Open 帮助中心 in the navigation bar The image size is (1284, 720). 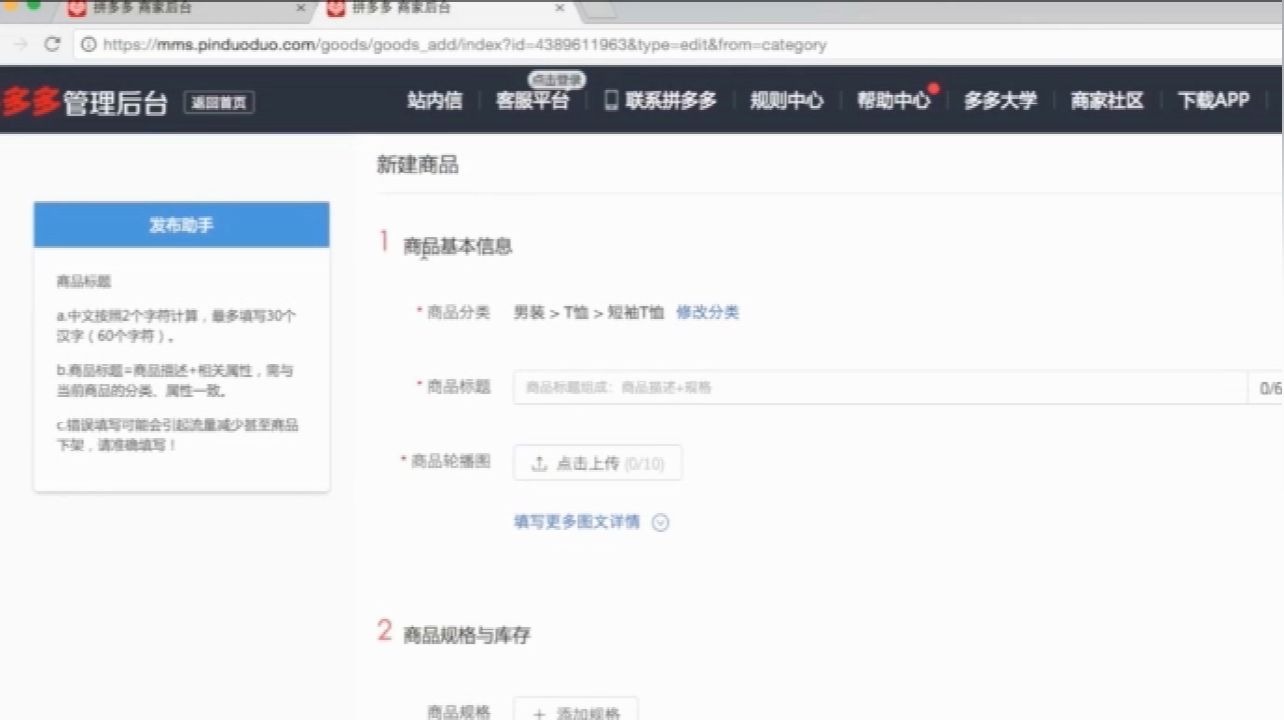tap(893, 101)
